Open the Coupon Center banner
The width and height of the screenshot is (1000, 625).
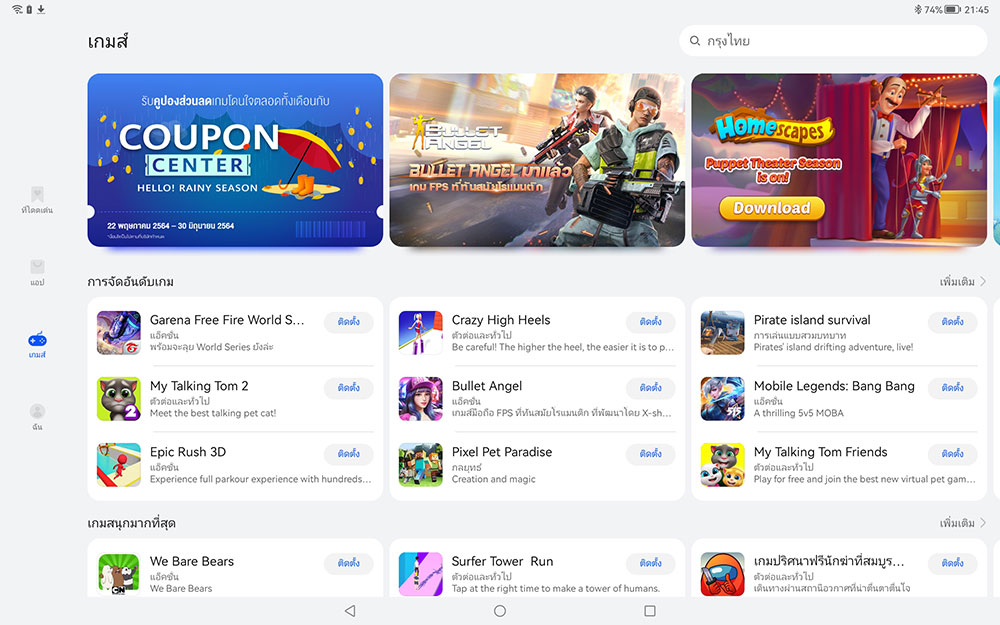(x=235, y=160)
